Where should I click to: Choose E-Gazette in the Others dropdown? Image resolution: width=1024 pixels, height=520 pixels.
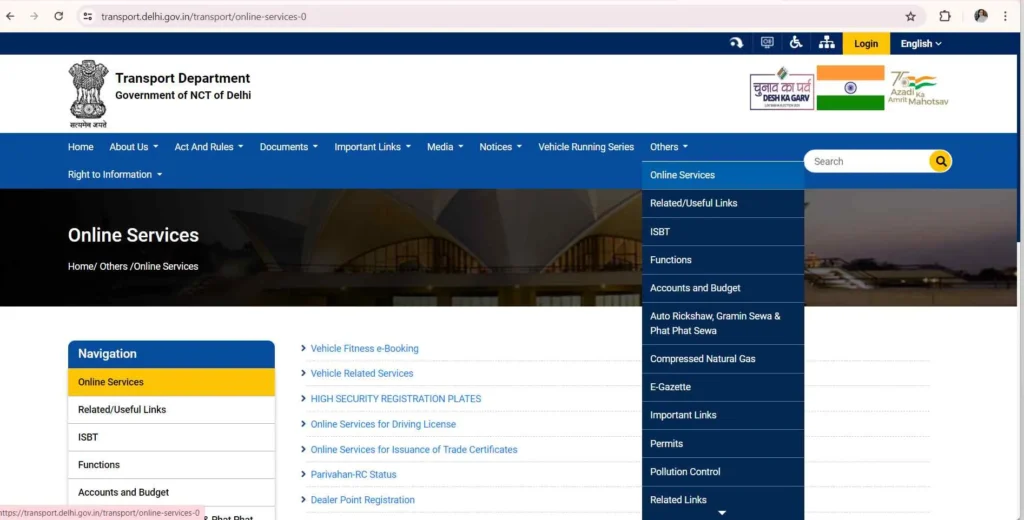[670, 387]
